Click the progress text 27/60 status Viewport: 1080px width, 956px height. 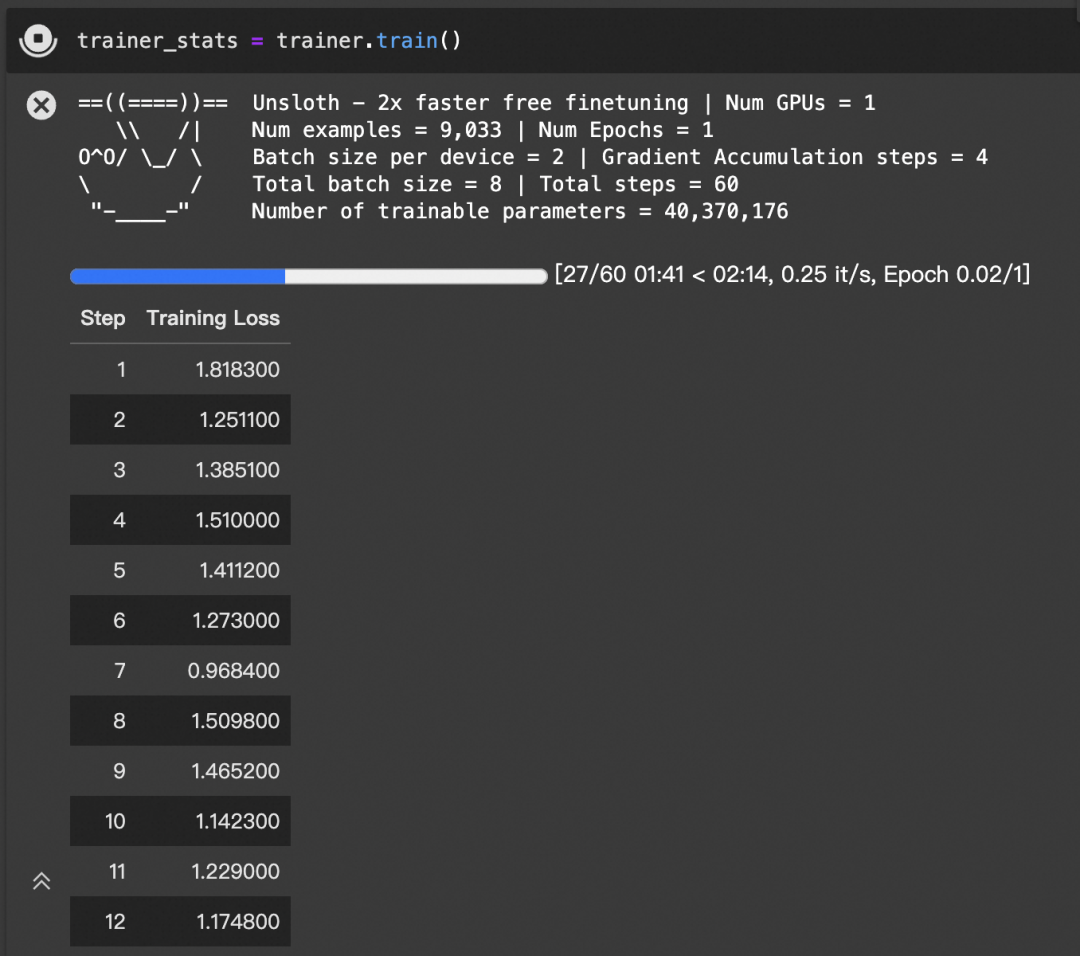[792, 274]
